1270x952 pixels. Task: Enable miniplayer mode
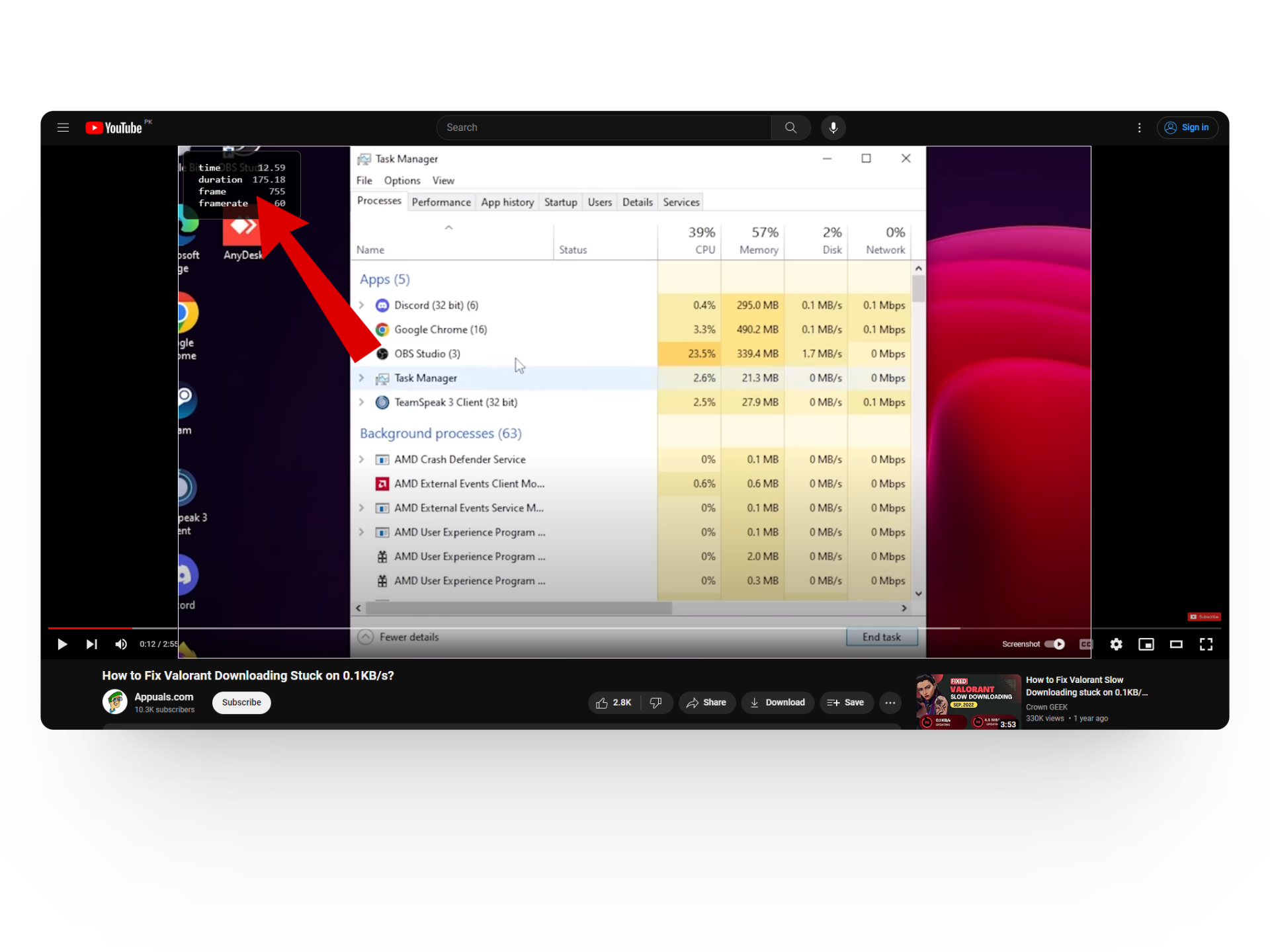click(x=1146, y=644)
